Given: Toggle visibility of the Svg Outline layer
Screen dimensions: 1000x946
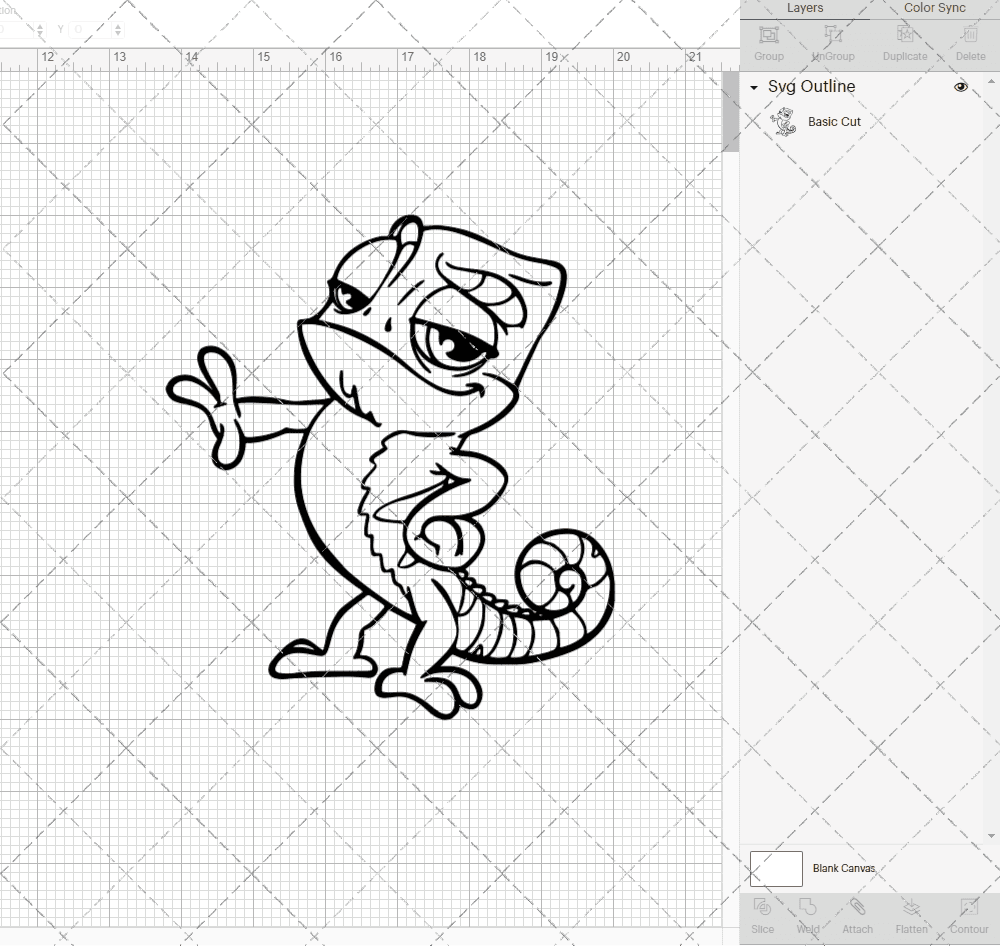Looking at the screenshot, I should [x=960, y=87].
